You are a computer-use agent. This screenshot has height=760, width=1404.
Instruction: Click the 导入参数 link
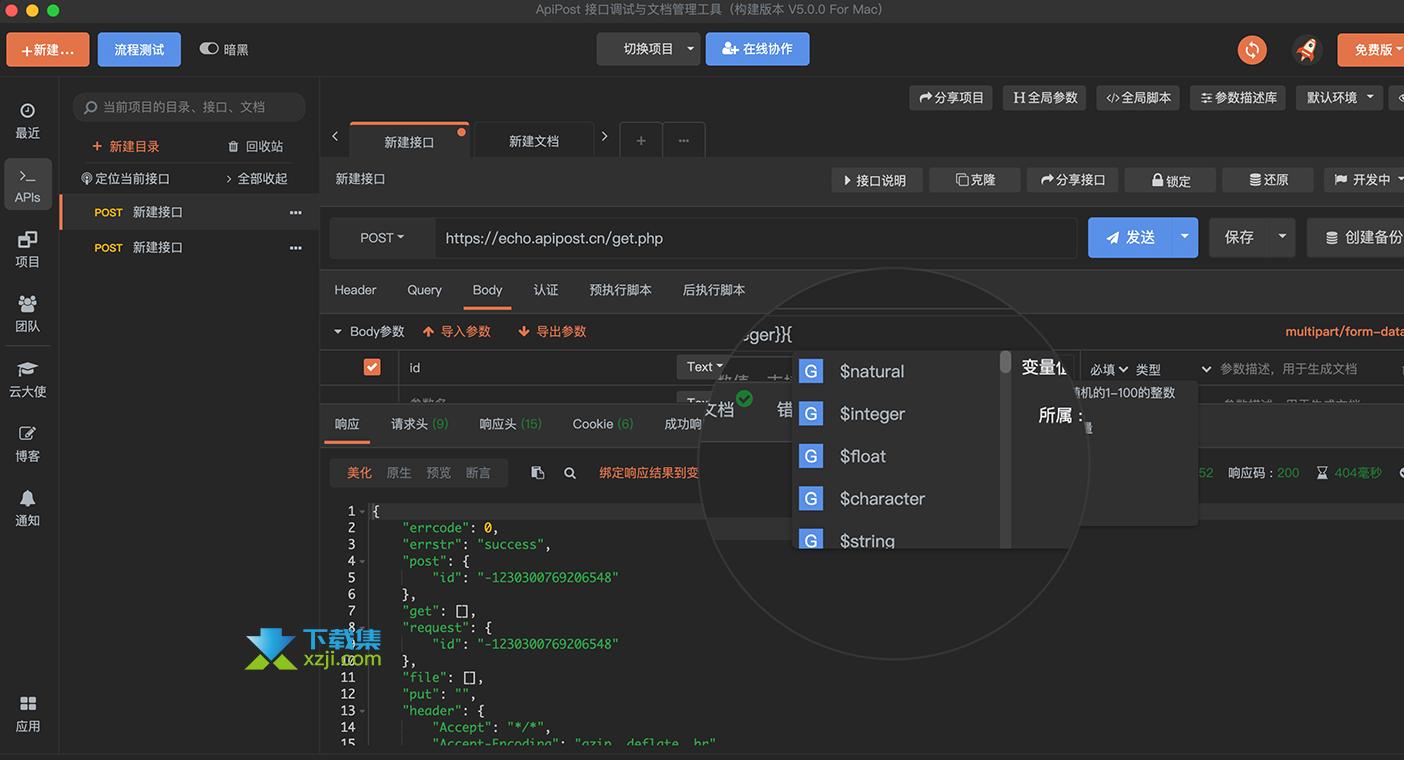click(457, 331)
